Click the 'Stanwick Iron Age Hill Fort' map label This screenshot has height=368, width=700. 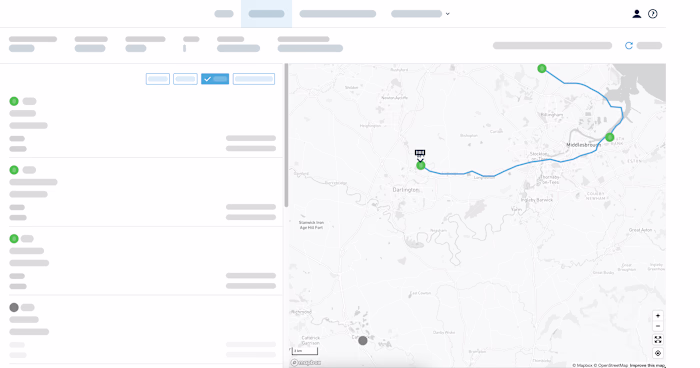[x=311, y=225]
